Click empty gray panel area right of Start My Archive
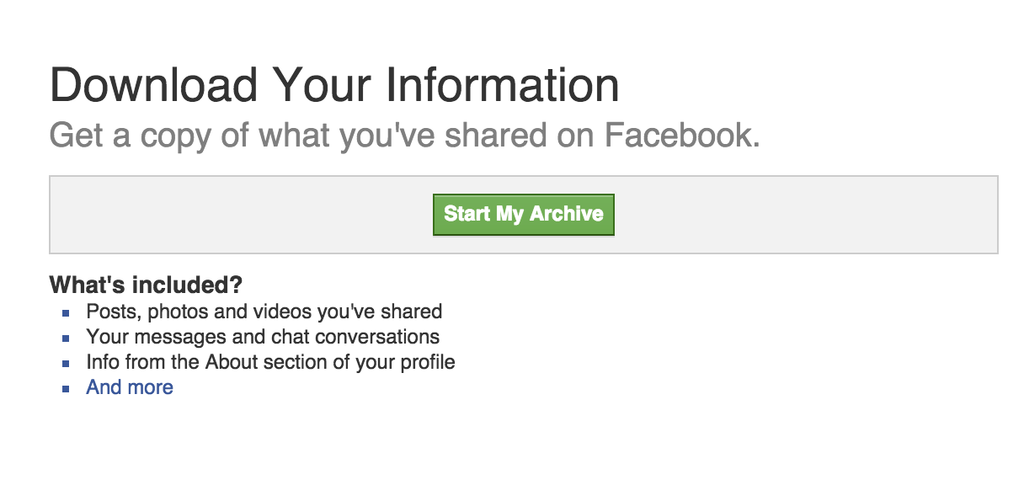Screen dimensions: 1024x485 point(805,214)
